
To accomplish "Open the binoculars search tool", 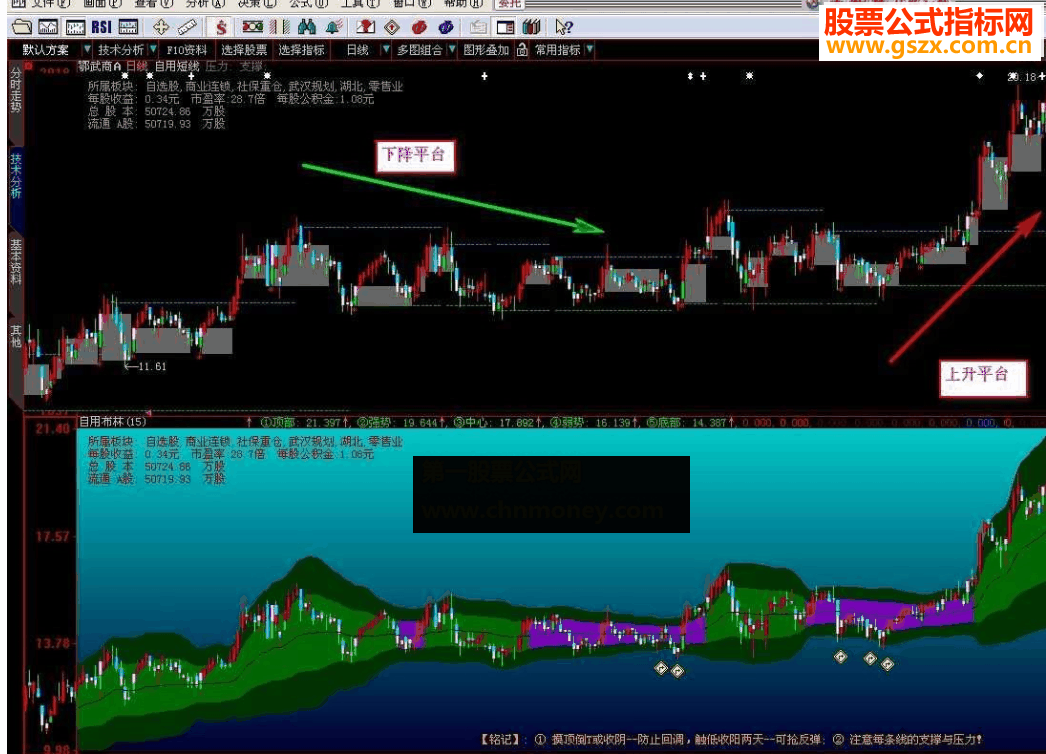I will click(307, 27).
